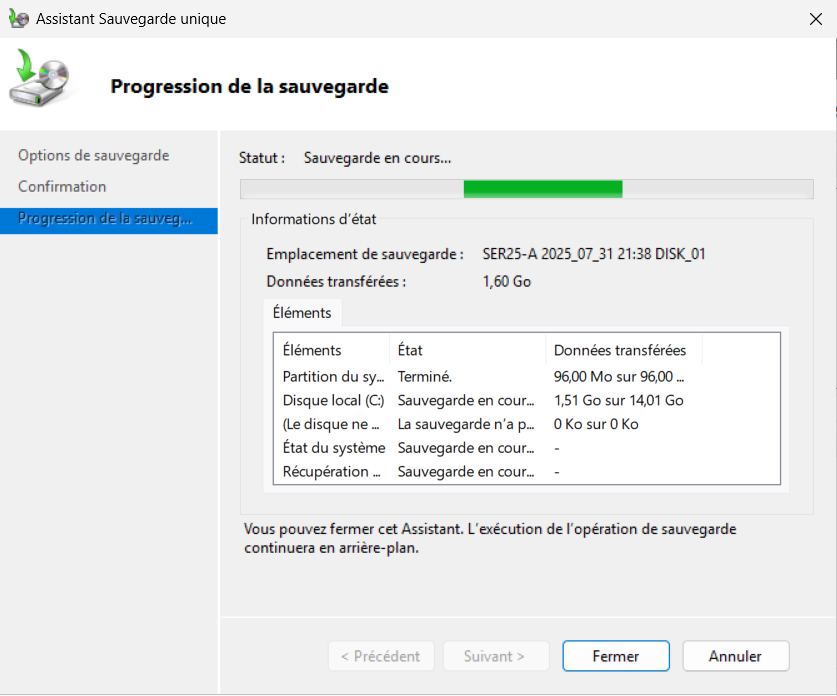Screen dimensions: 837x696
Task: Sort by Données transférées column header
Action: tap(620, 350)
